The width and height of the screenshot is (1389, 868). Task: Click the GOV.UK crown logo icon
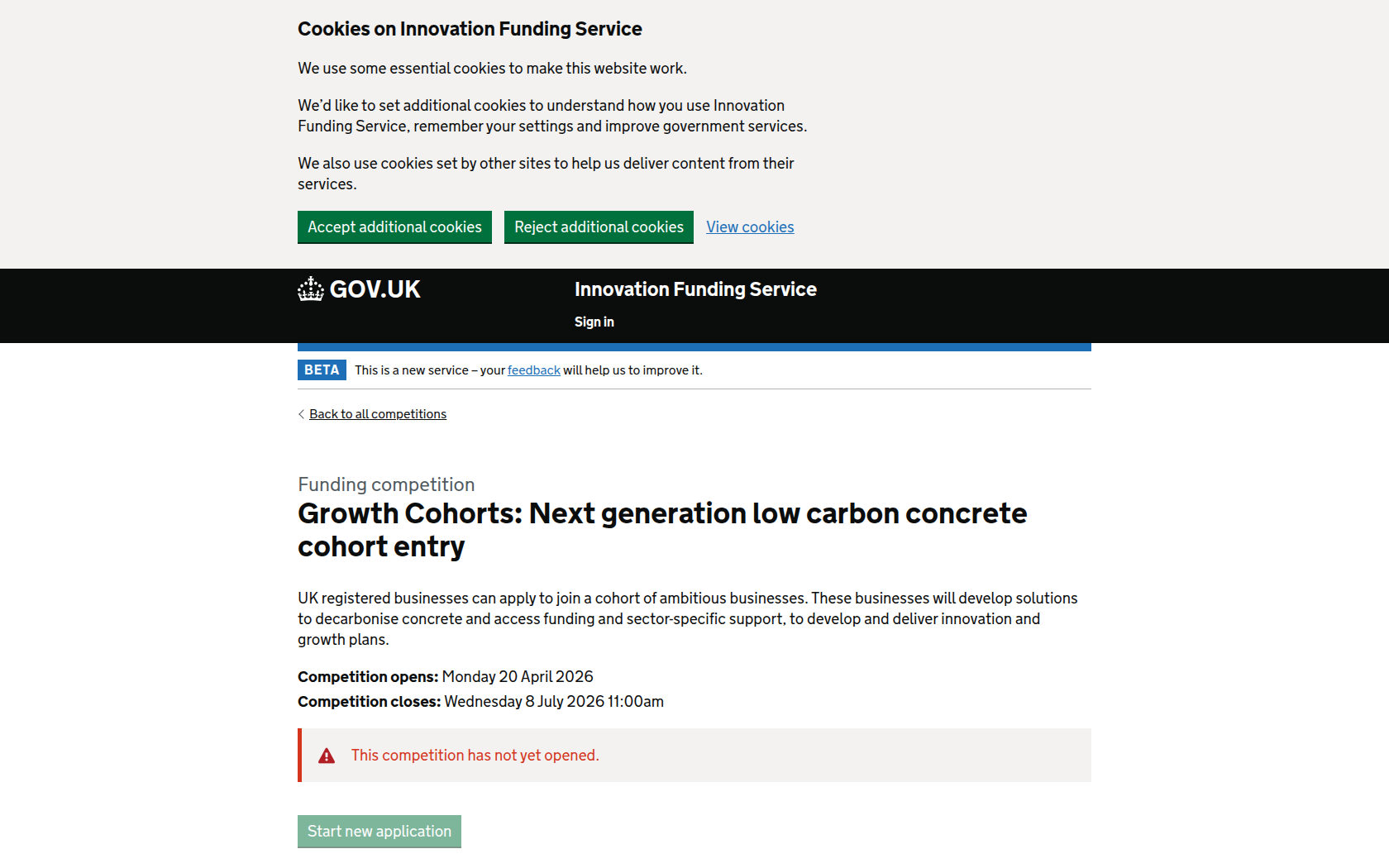(311, 289)
